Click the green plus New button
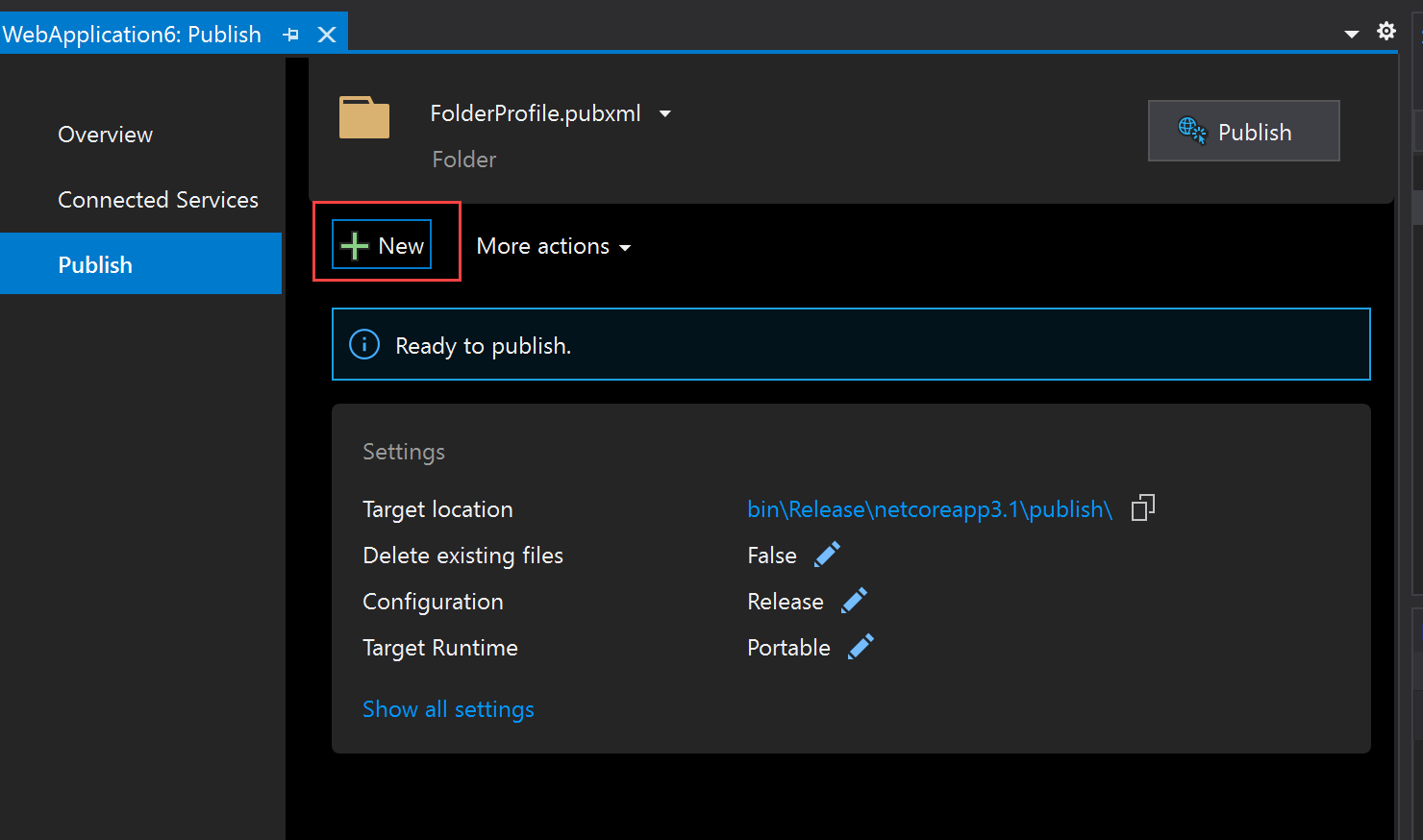The height and width of the screenshot is (840, 1423). (x=382, y=245)
